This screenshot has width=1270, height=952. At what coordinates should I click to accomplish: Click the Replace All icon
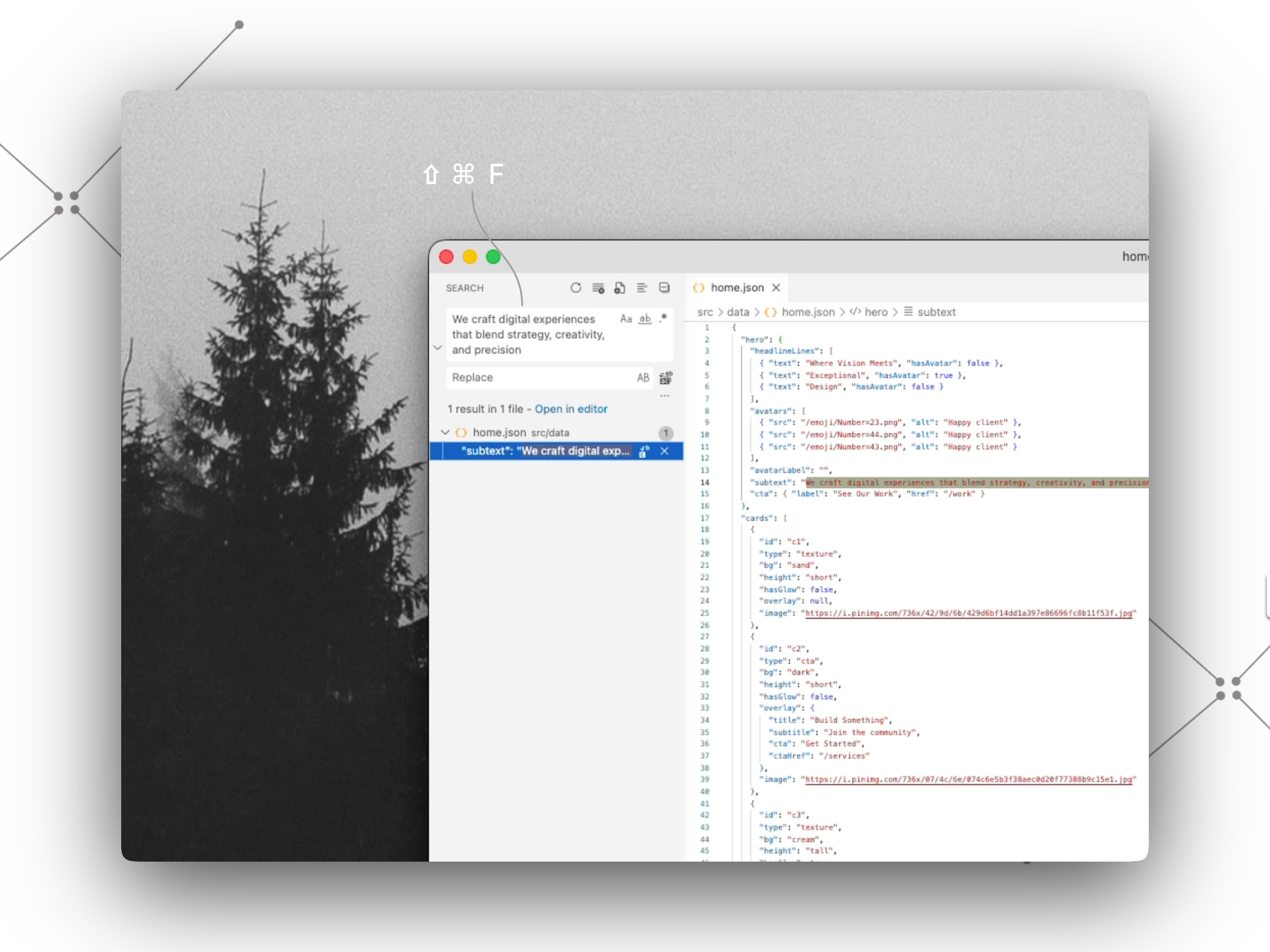[x=665, y=377]
